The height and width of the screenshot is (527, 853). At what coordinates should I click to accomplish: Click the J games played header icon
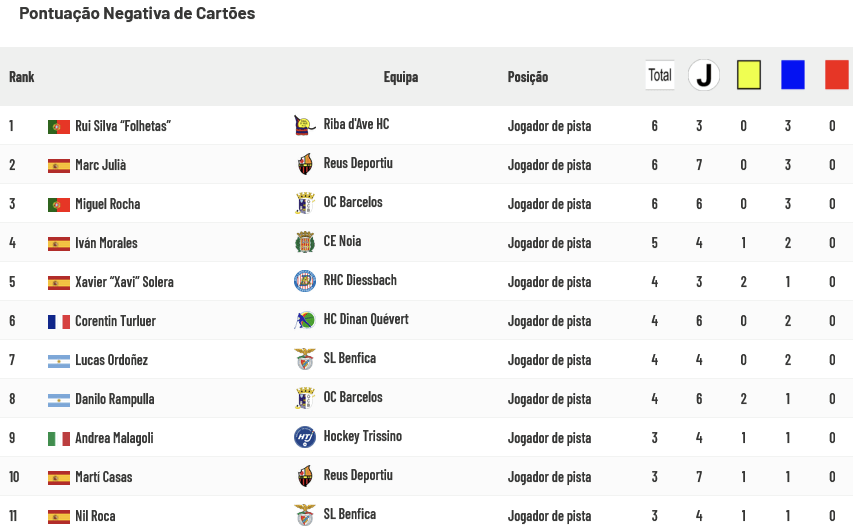704,75
